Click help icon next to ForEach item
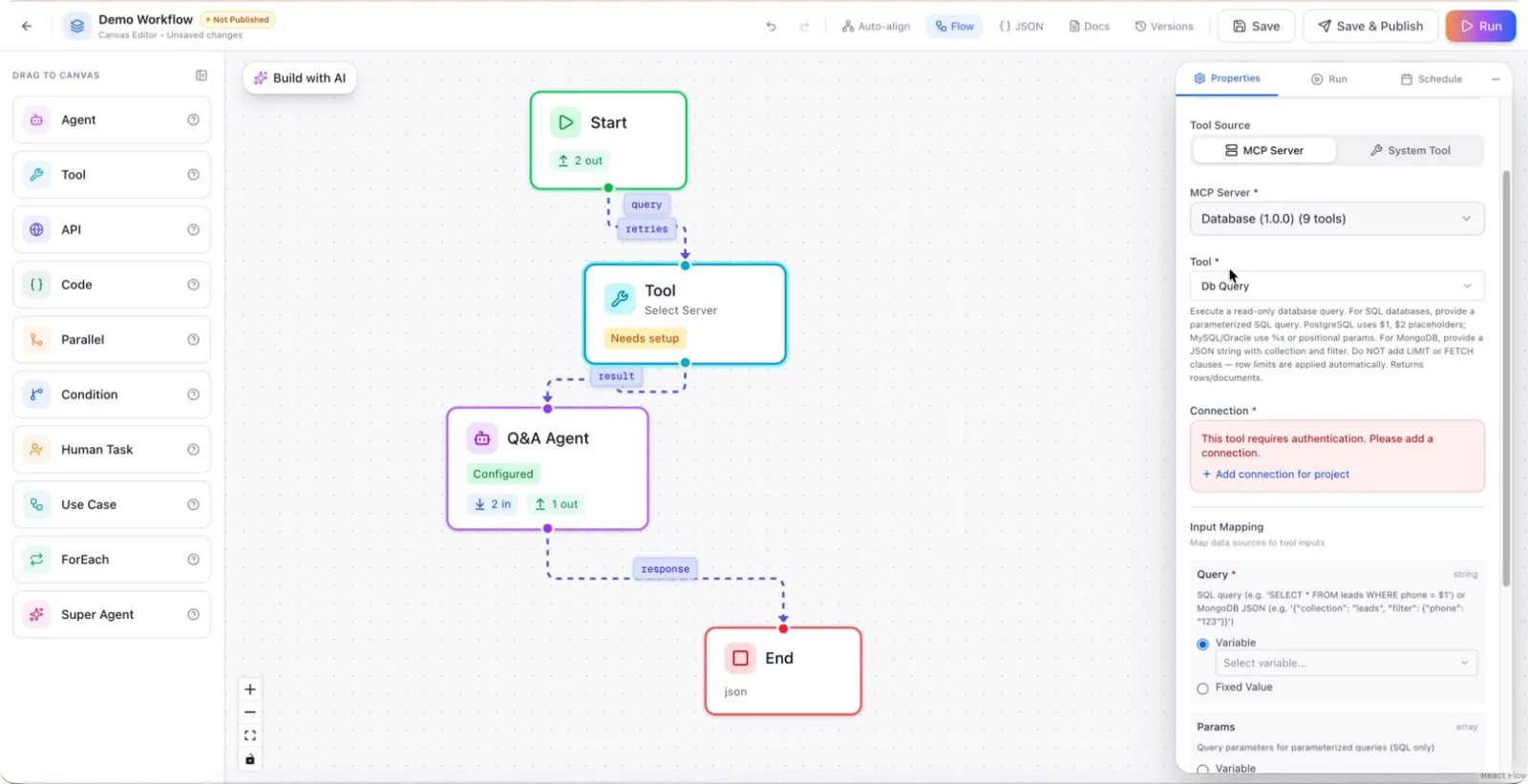 pyautogui.click(x=193, y=560)
